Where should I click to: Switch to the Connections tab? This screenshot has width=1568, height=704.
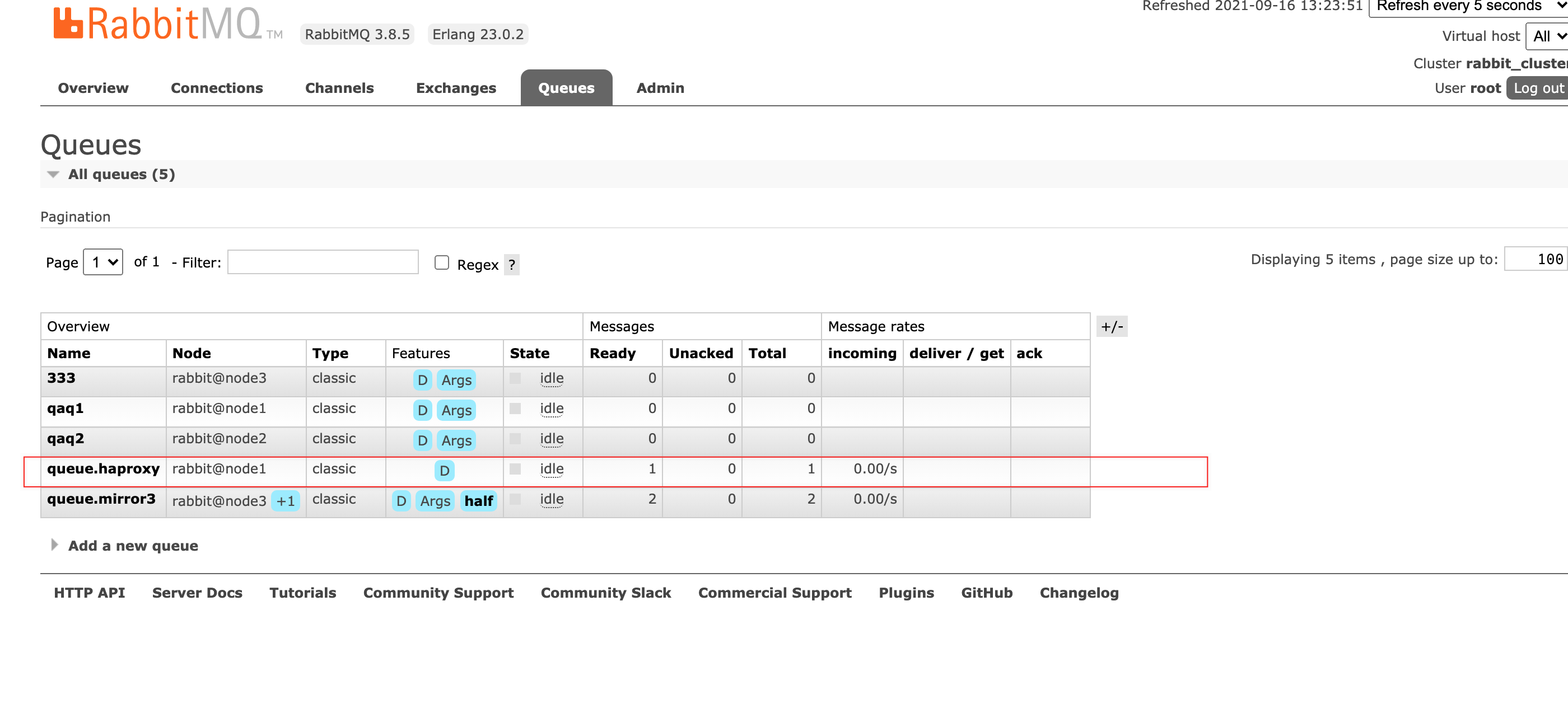[217, 88]
